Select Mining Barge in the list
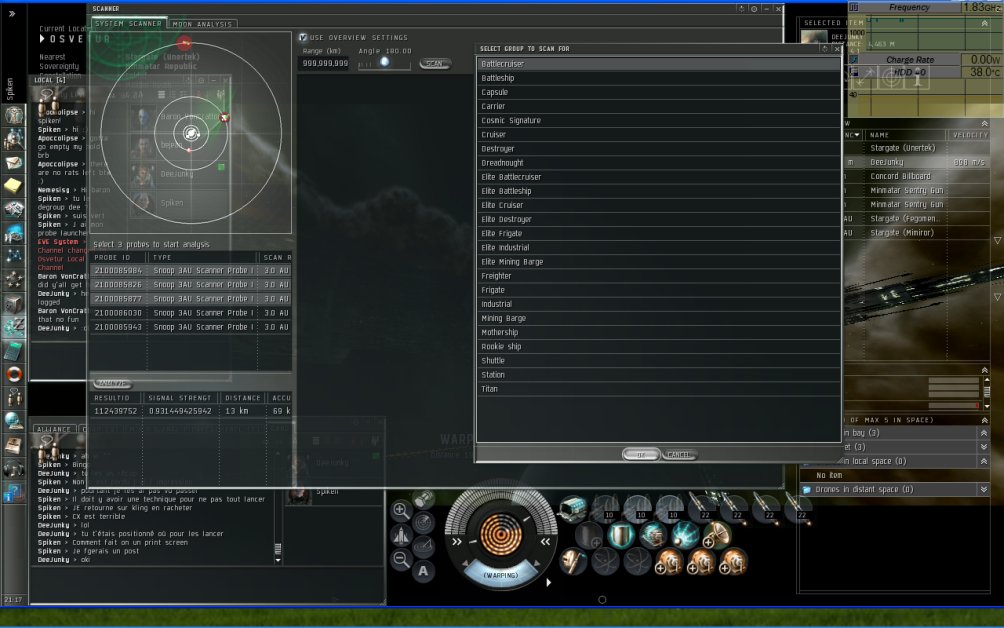 coord(658,318)
